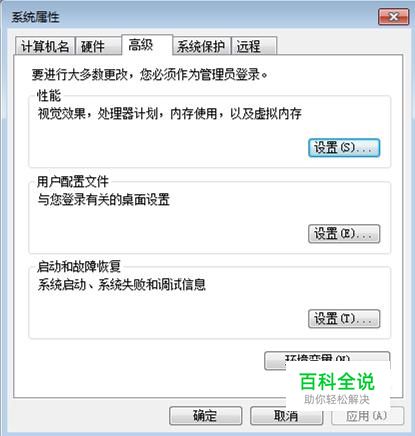Click the 系统属性 title bar text

(35, 17)
